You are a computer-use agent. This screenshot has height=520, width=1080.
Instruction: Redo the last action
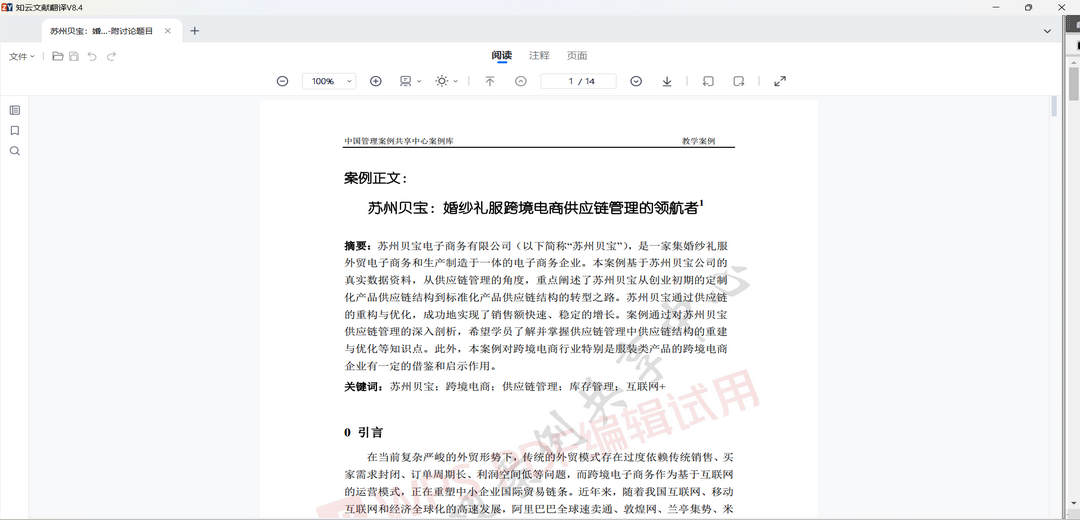(x=111, y=56)
